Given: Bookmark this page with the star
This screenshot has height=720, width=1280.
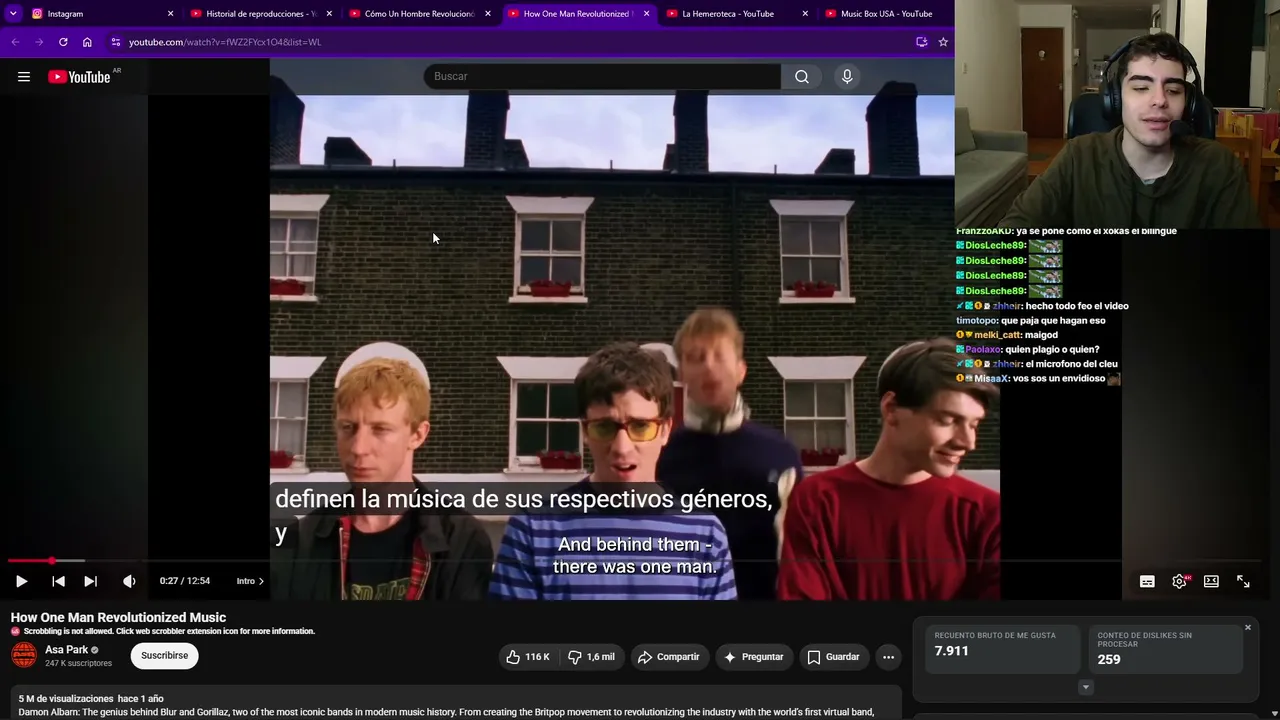Looking at the screenshot, I should coord(943,42).
